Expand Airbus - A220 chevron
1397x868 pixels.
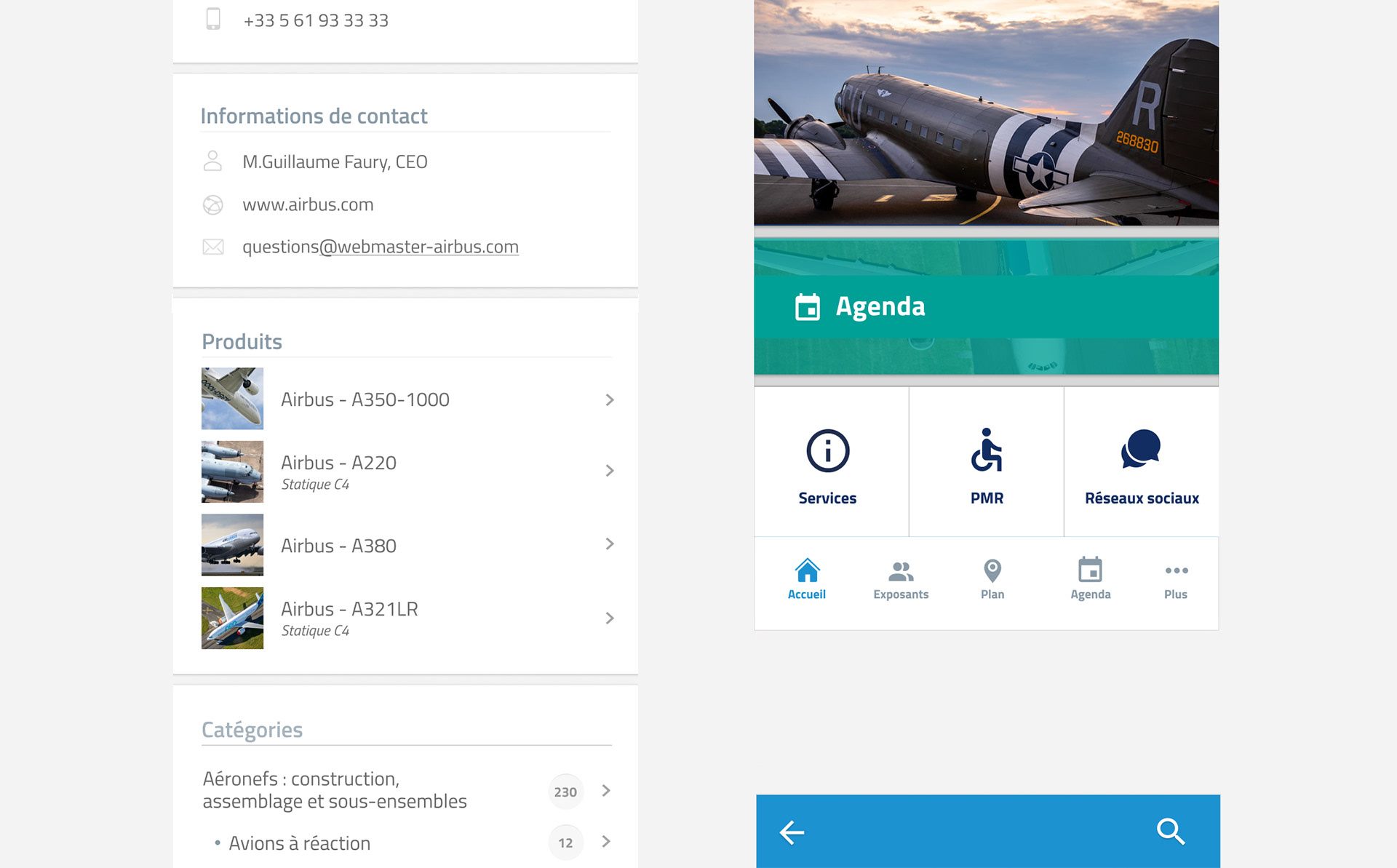(610, 471)
